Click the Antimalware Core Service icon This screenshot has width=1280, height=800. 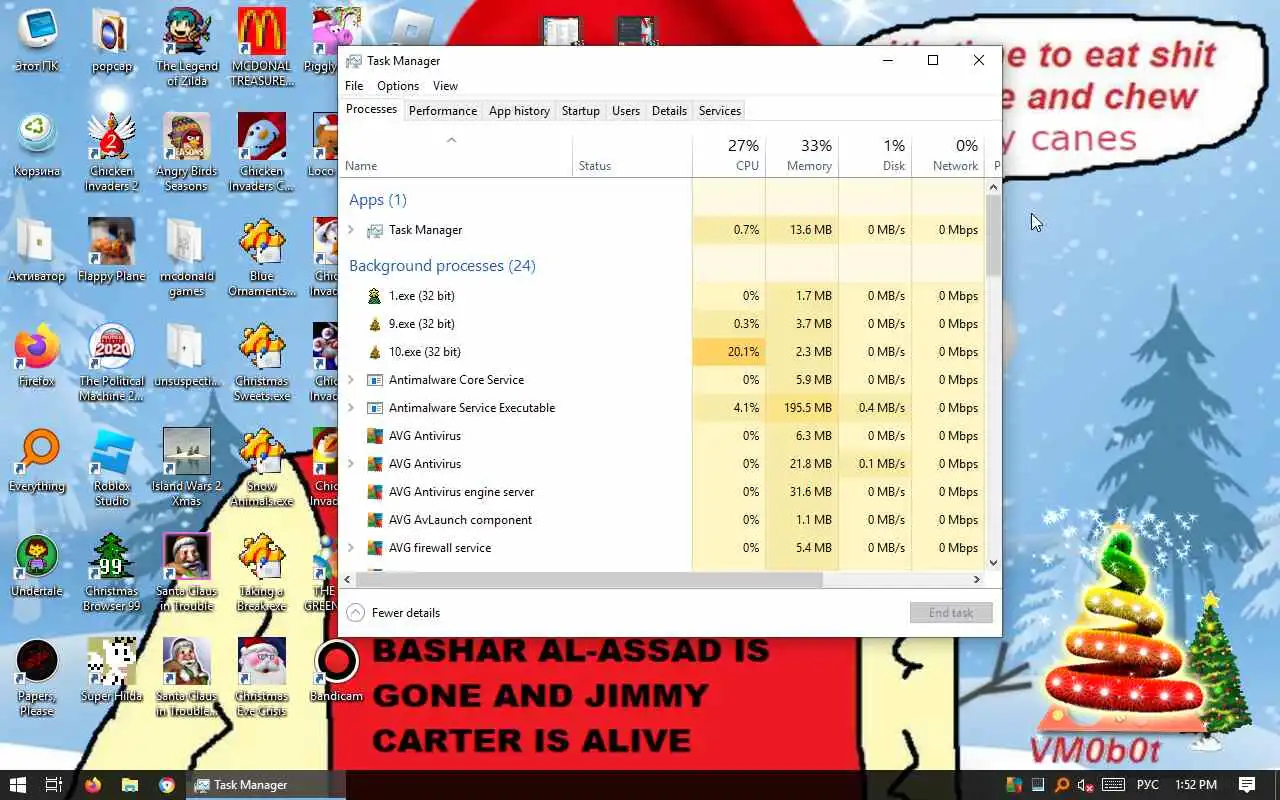click(x=375, y=380)
